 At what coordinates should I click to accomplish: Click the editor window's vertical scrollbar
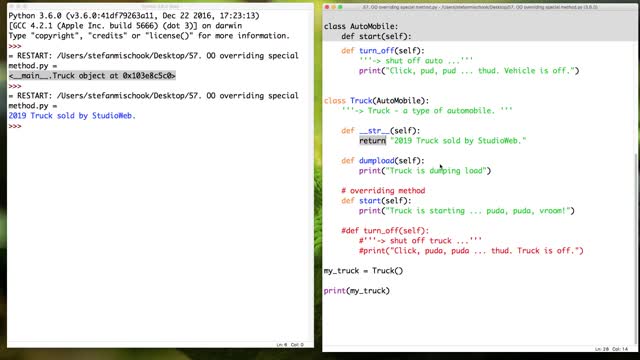tap(637, 249)
